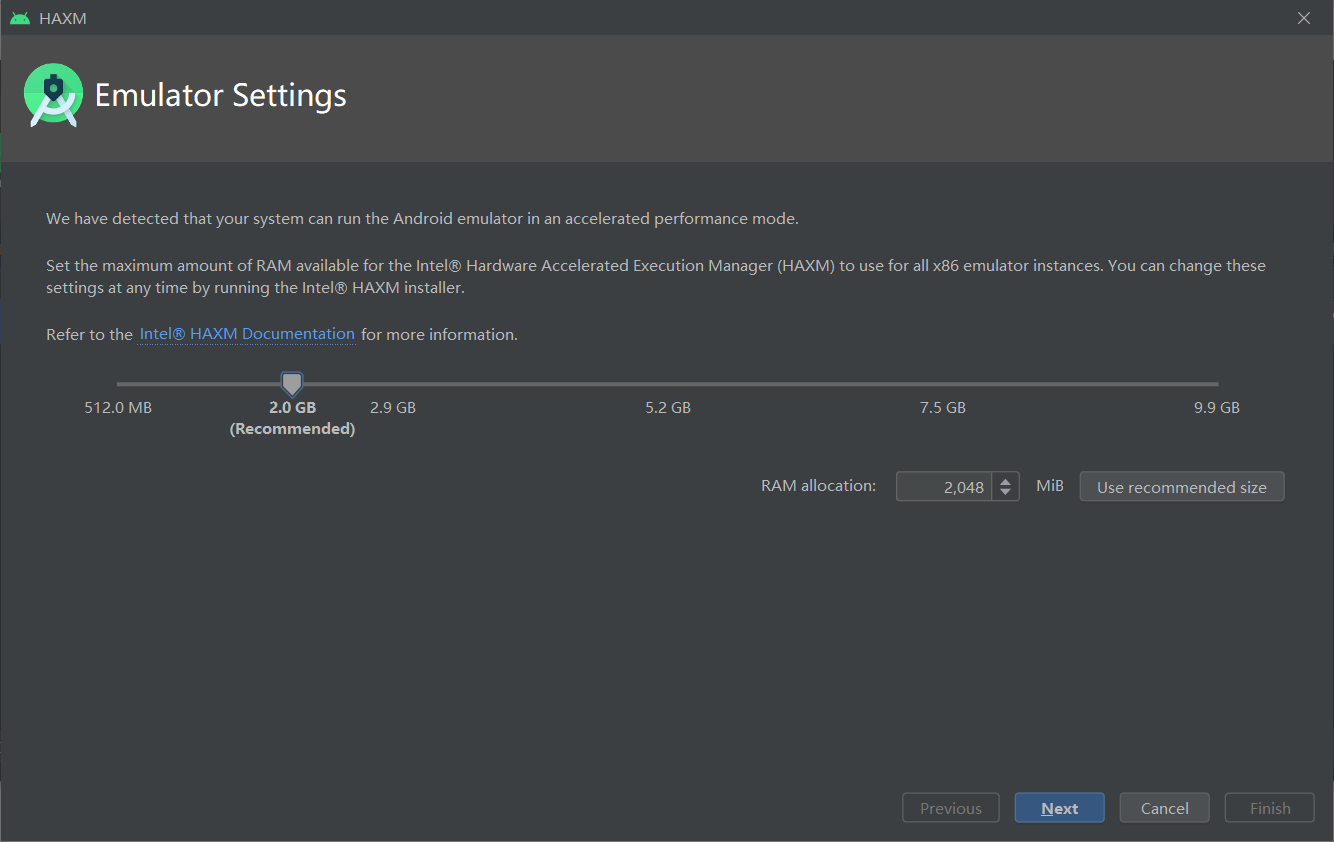
Task: Cancel the HAXM setup wizard
Action: [x=1165, y=808]
